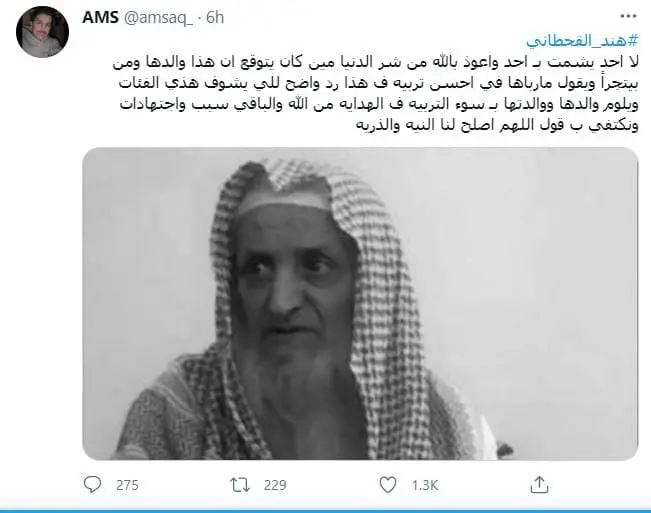This screenshot has width=651, height=513.
Task: Click the AMS display name
Action: [x=100, y=17]
